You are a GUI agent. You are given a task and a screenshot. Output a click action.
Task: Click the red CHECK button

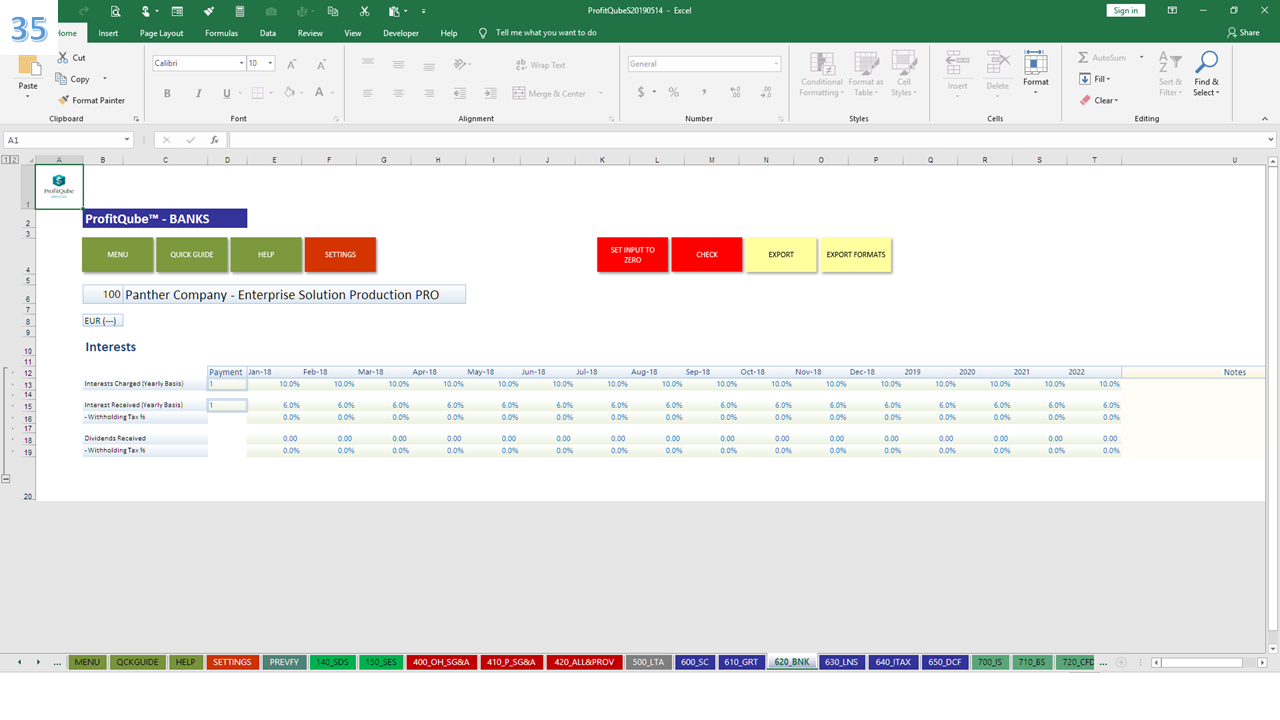tap(707, 254)
